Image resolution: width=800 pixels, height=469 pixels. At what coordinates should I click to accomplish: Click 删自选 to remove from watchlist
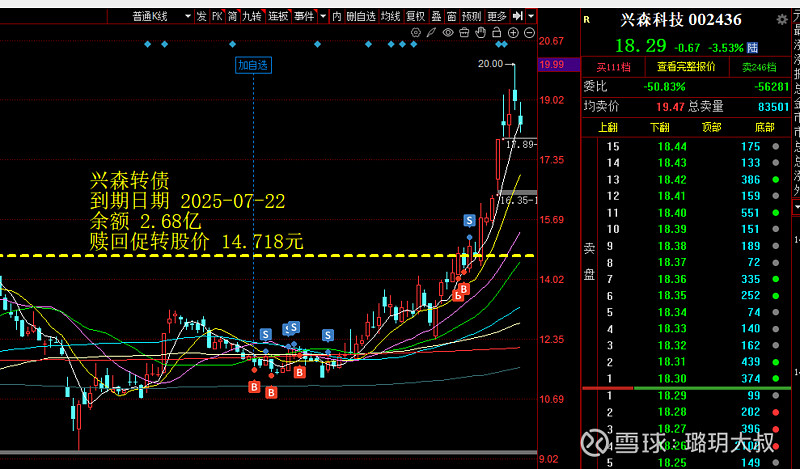click(x=361, y=16)
